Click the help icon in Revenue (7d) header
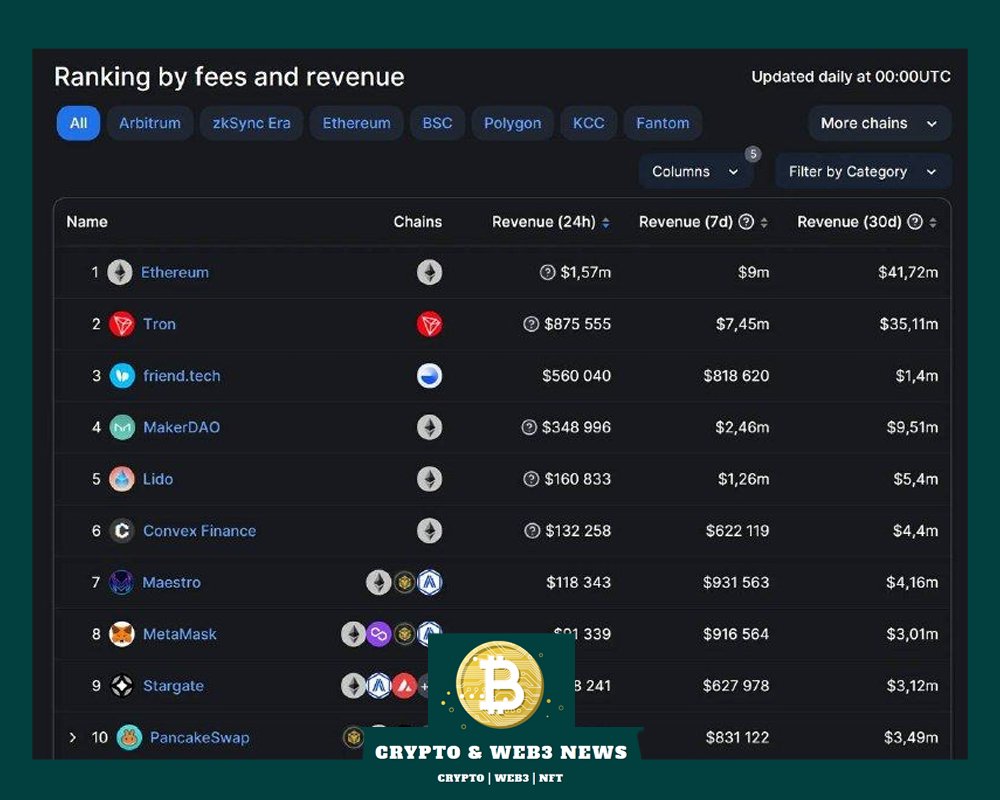 click(x=746, y=222)
